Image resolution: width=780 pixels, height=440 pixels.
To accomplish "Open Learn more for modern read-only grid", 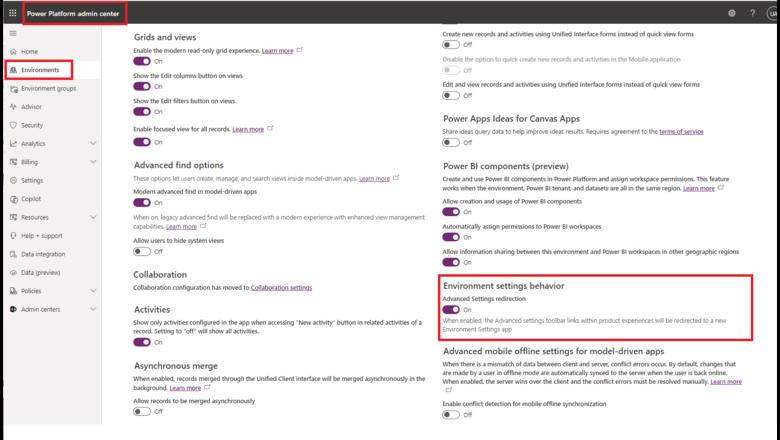I will [278, 51].
